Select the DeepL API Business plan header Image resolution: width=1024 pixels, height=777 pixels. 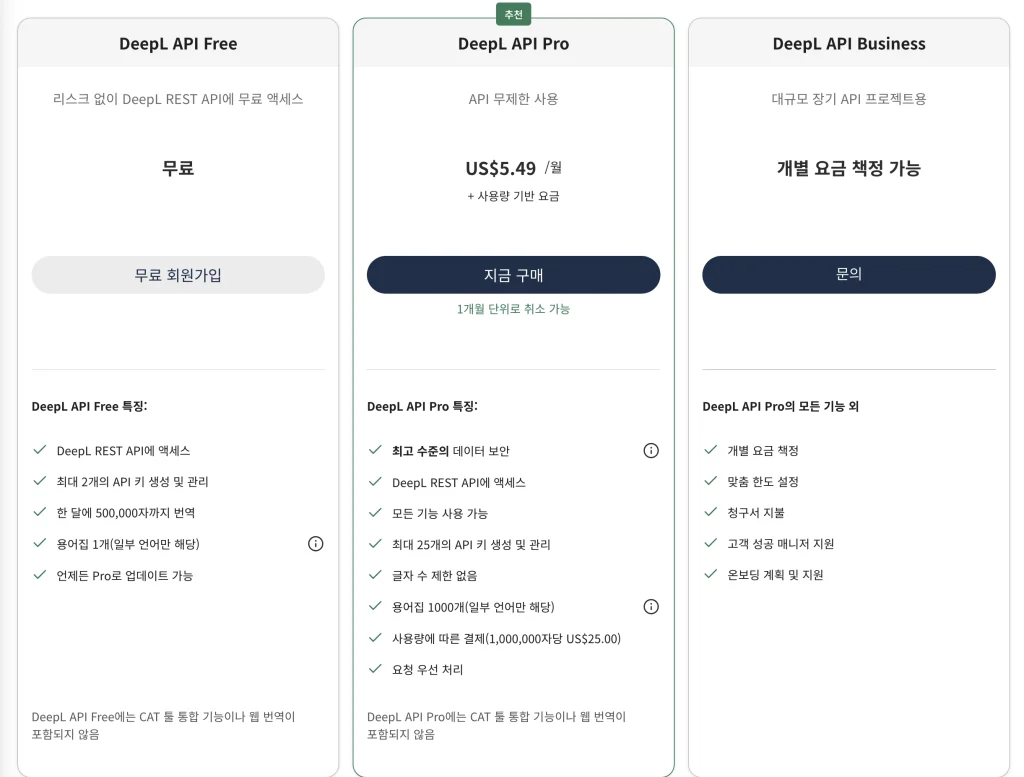pyautogui.click(x=849, y=44)
